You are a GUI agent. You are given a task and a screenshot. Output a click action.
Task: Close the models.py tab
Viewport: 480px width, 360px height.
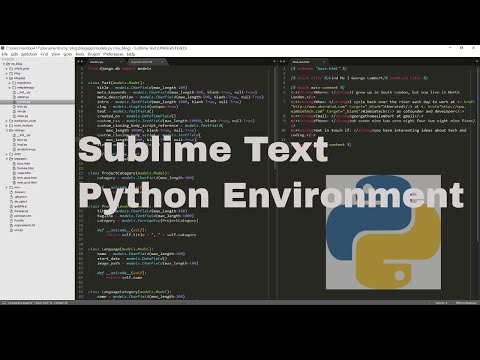121,62
